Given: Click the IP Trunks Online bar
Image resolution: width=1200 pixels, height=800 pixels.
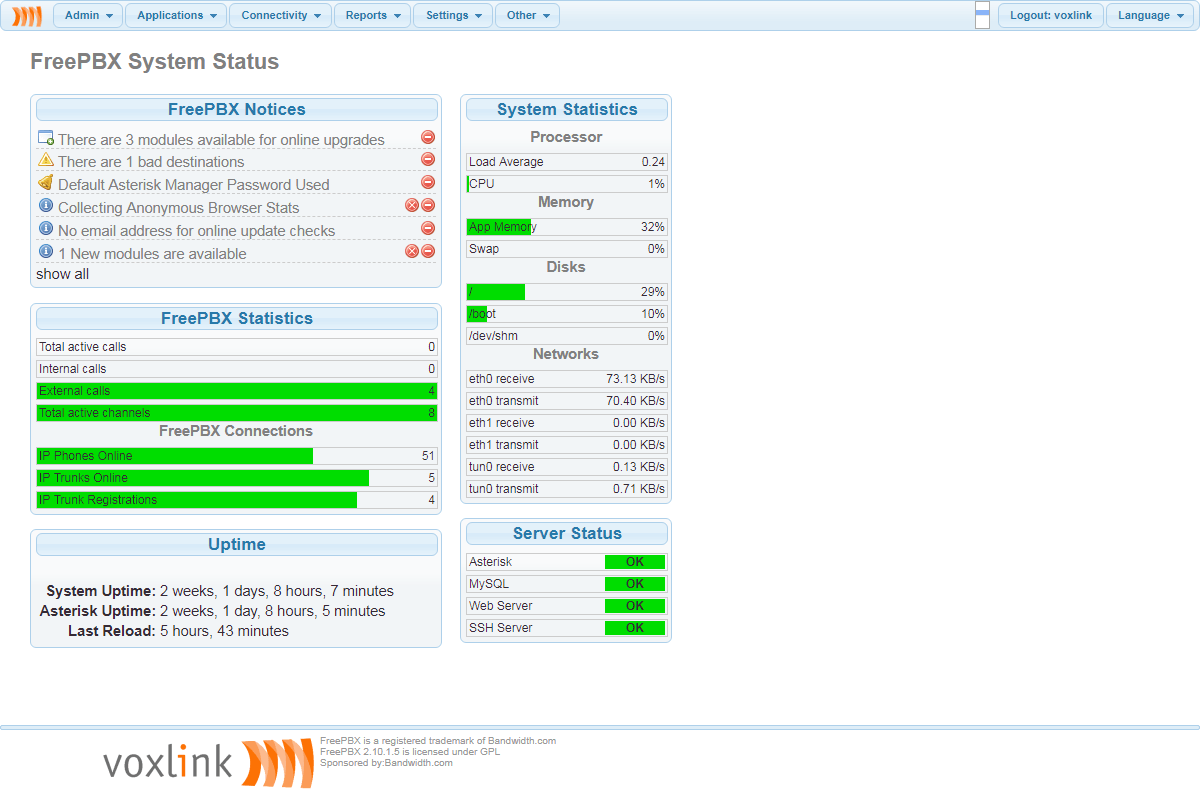Looking at the screenshot, I should (237, 478).
